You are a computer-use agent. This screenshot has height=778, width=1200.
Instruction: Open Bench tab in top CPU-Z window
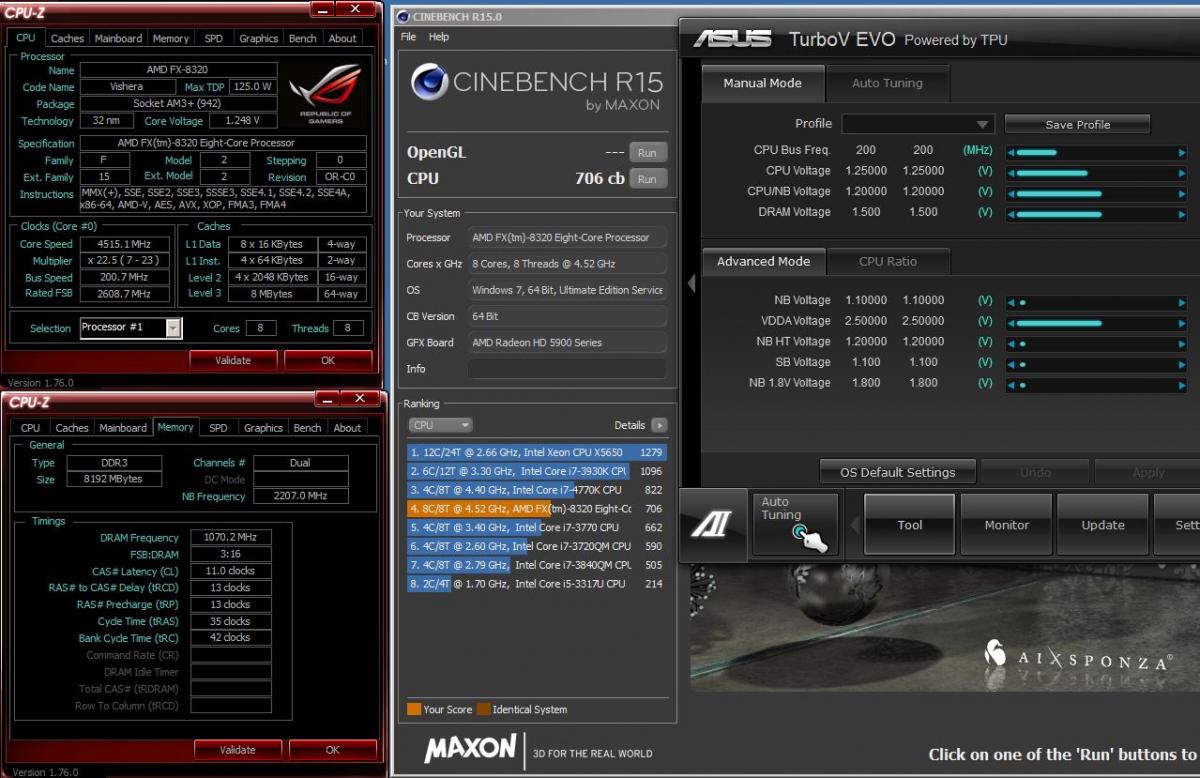coord(302,38)
